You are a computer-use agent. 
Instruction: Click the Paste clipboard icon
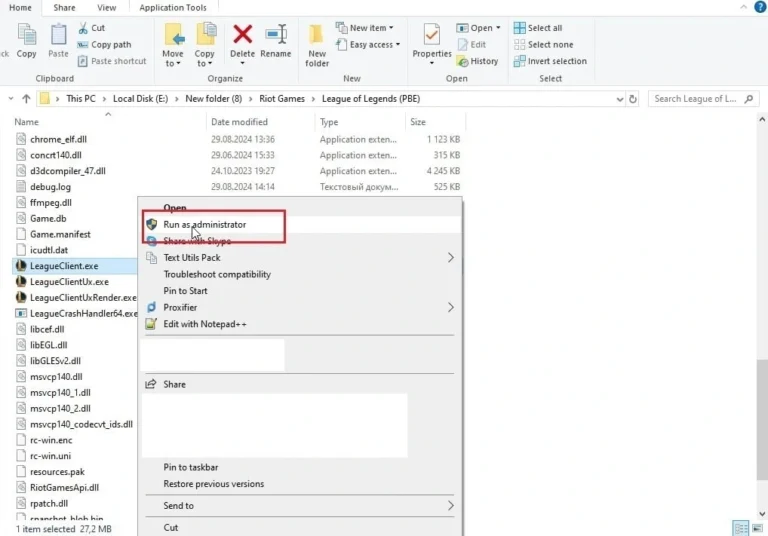pyautogui.click(x=59, y=37)
